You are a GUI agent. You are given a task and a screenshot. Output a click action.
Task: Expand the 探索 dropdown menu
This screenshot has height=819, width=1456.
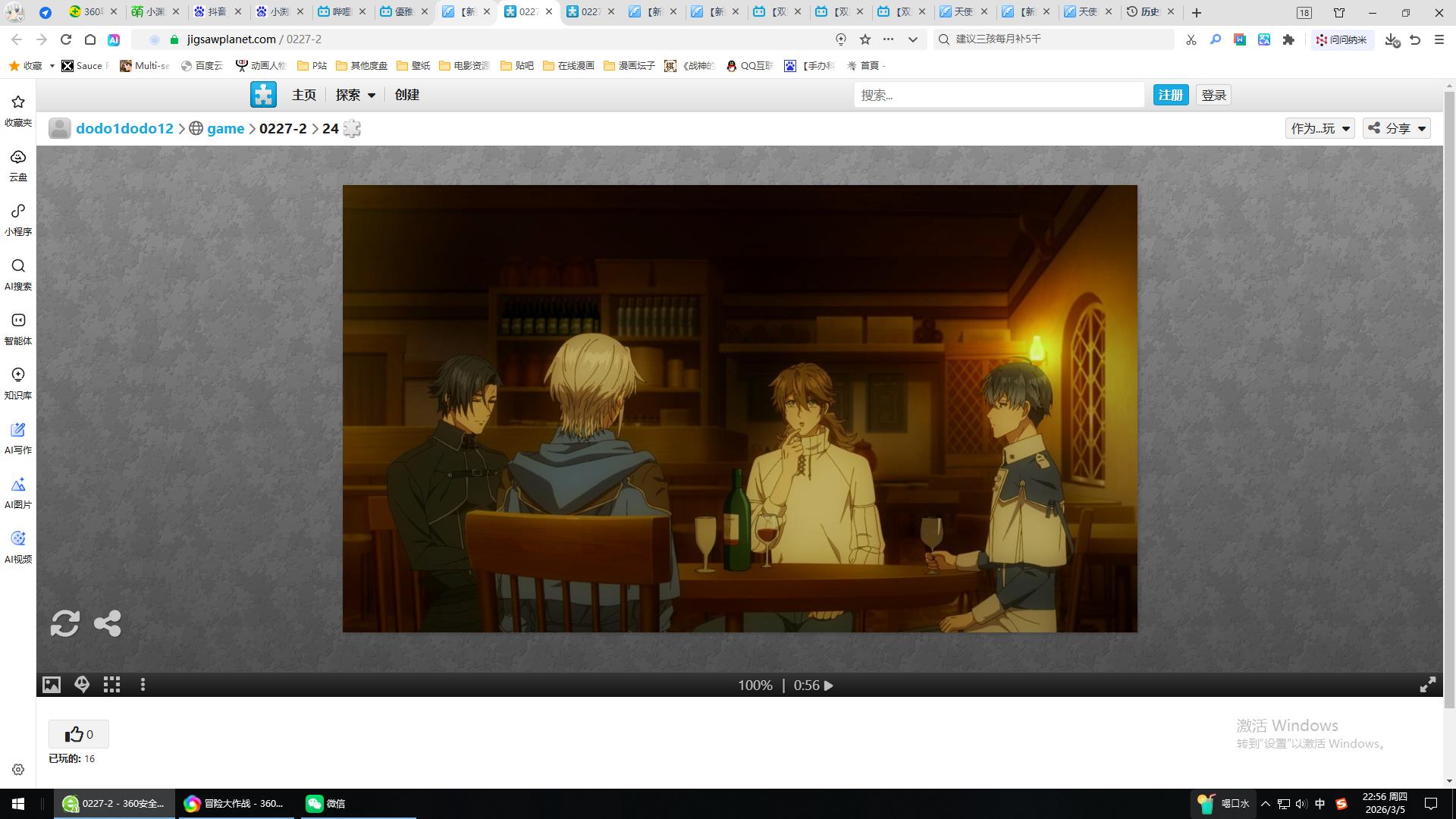(355, 95)
